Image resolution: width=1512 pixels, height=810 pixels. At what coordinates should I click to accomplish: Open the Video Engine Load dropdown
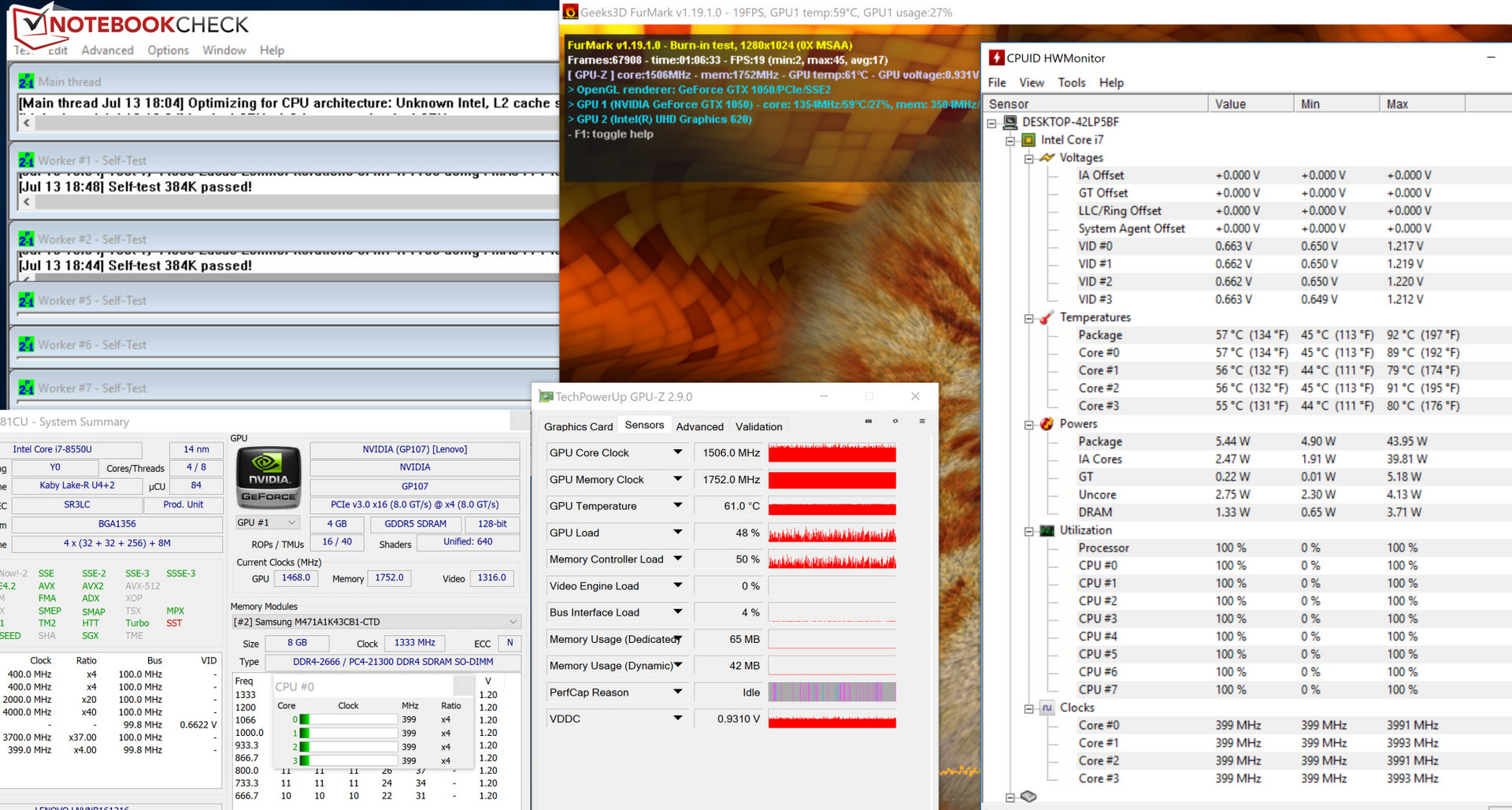(x=677, y=585)
